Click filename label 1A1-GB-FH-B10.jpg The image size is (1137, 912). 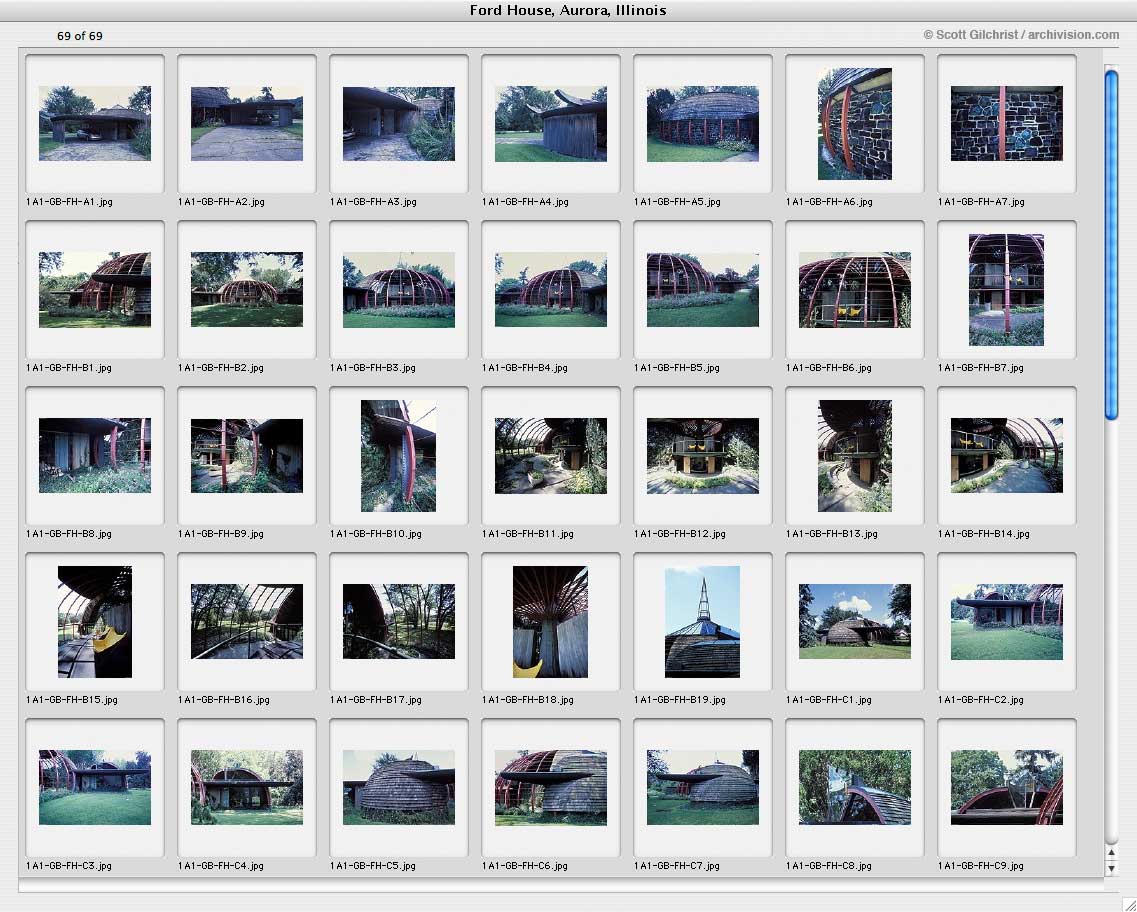click(x=376, y=534)
